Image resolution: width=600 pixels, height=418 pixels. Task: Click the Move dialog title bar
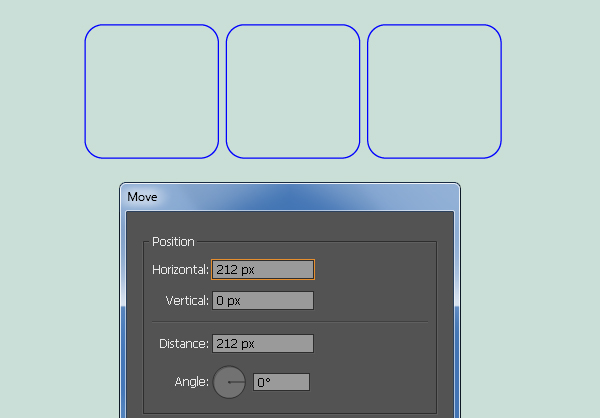click(x=290, y=197)
